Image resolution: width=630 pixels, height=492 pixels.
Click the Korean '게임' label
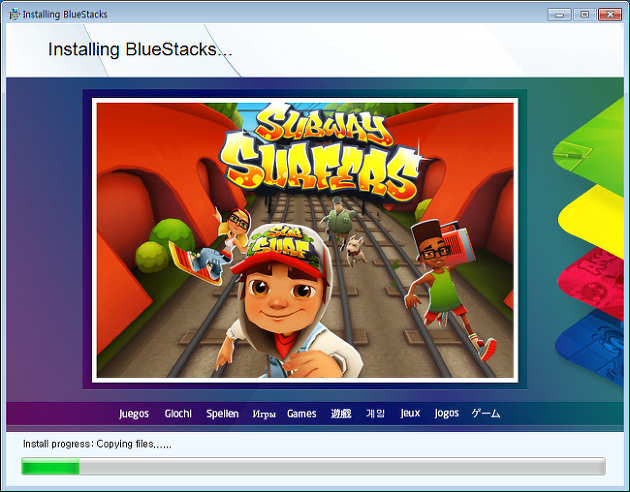click(376, 413)
